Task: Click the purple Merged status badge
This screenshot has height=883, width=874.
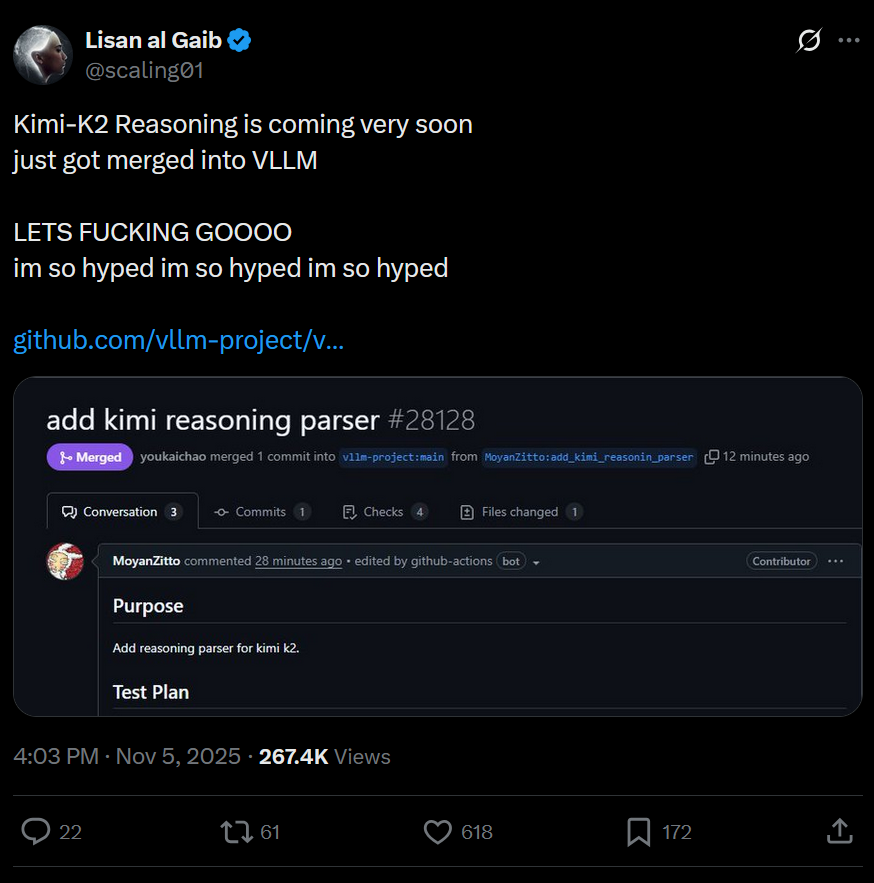Action: (90, 457)
